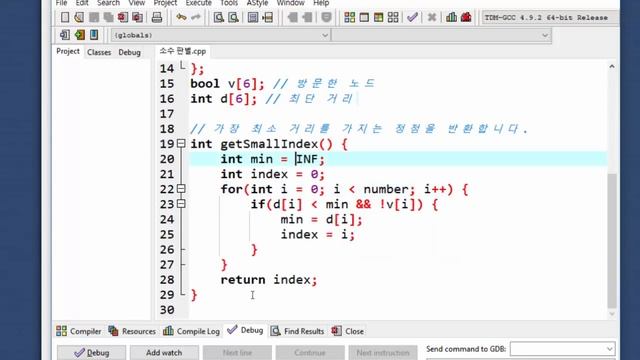Viewport: 640px width, 360px height.
Task: Click the text 'bool v[6];' on line 15
Action: pos(228,84)
